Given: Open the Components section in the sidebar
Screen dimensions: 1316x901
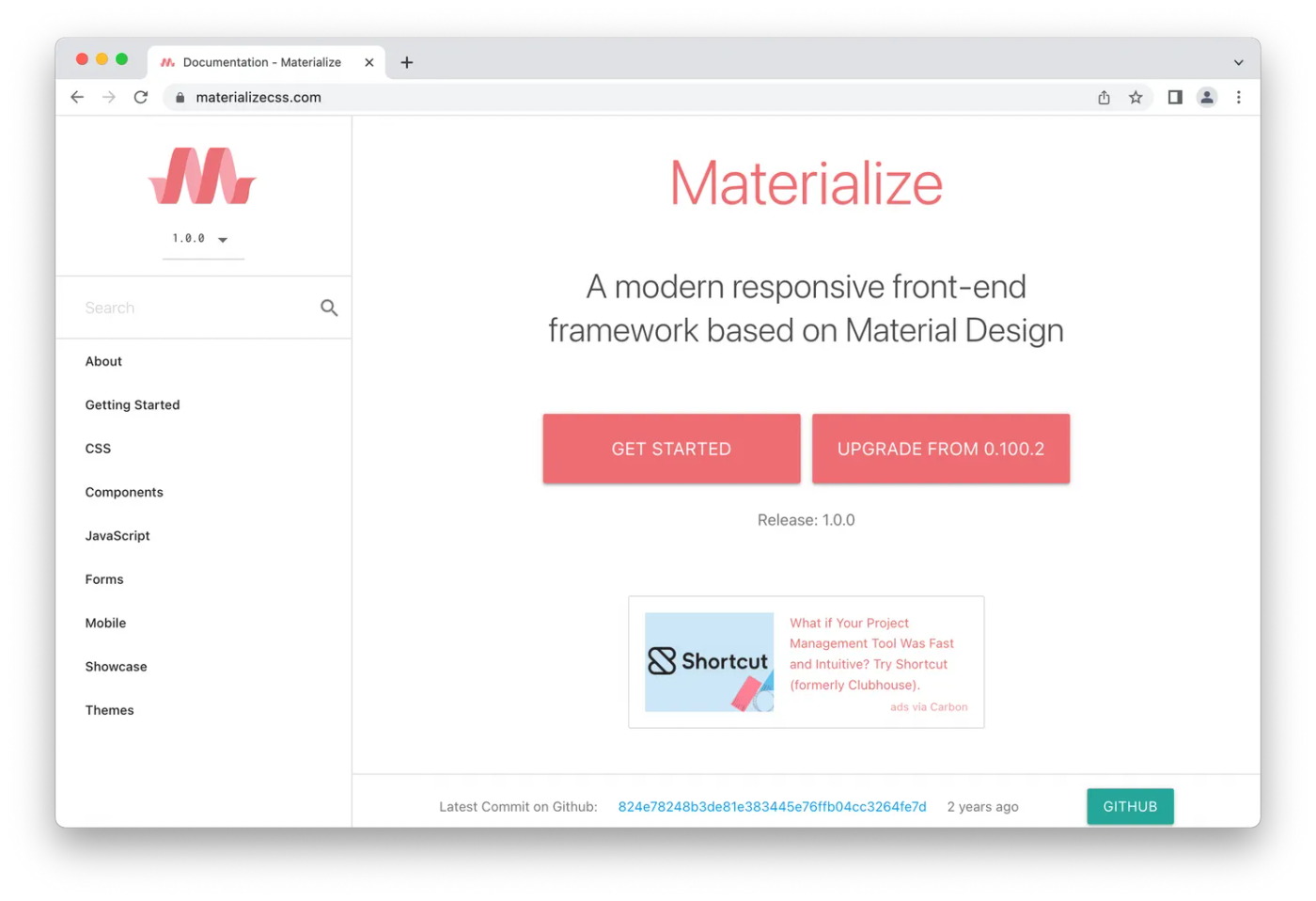Looking at the screenshot, I should coord(124,492).
